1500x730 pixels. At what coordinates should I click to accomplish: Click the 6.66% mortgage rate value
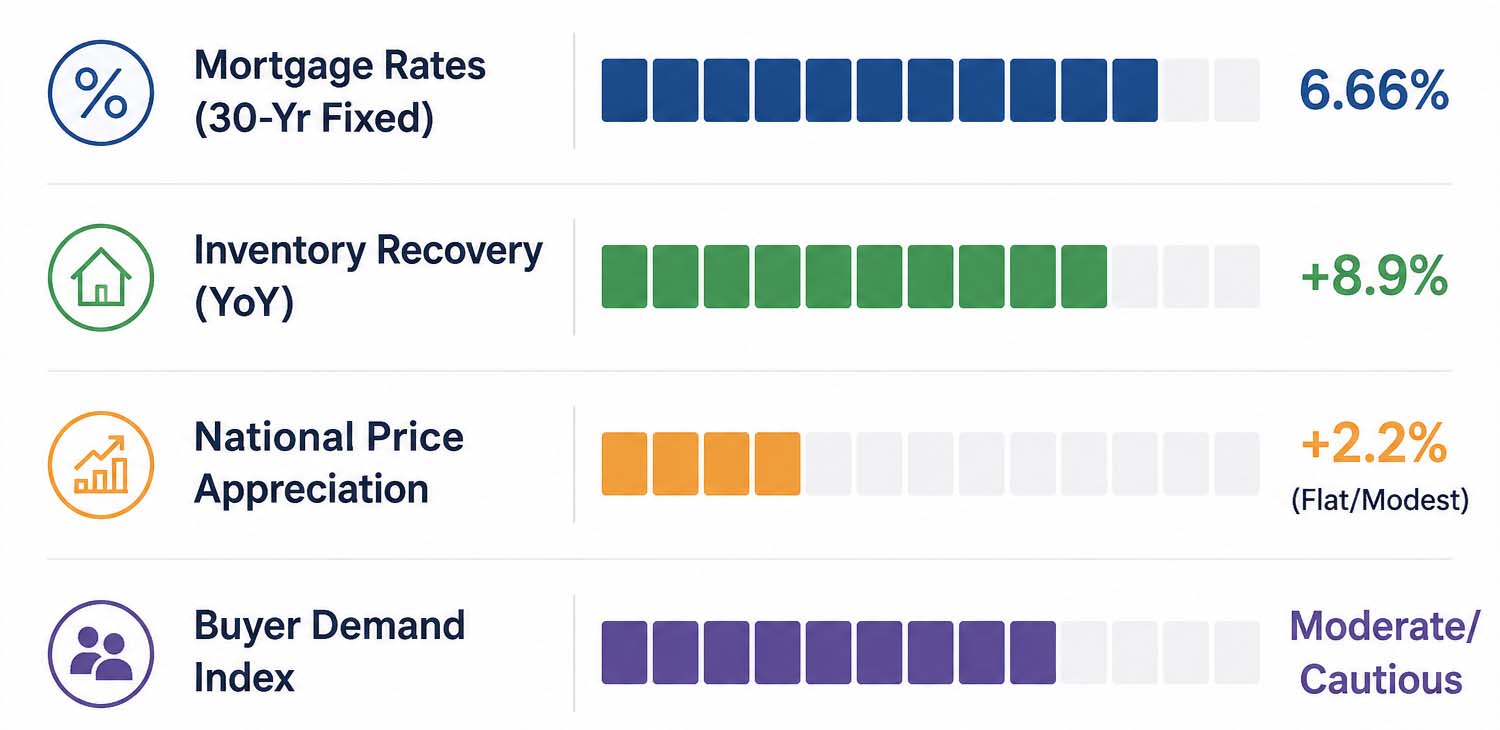(x=1374, y=91)
